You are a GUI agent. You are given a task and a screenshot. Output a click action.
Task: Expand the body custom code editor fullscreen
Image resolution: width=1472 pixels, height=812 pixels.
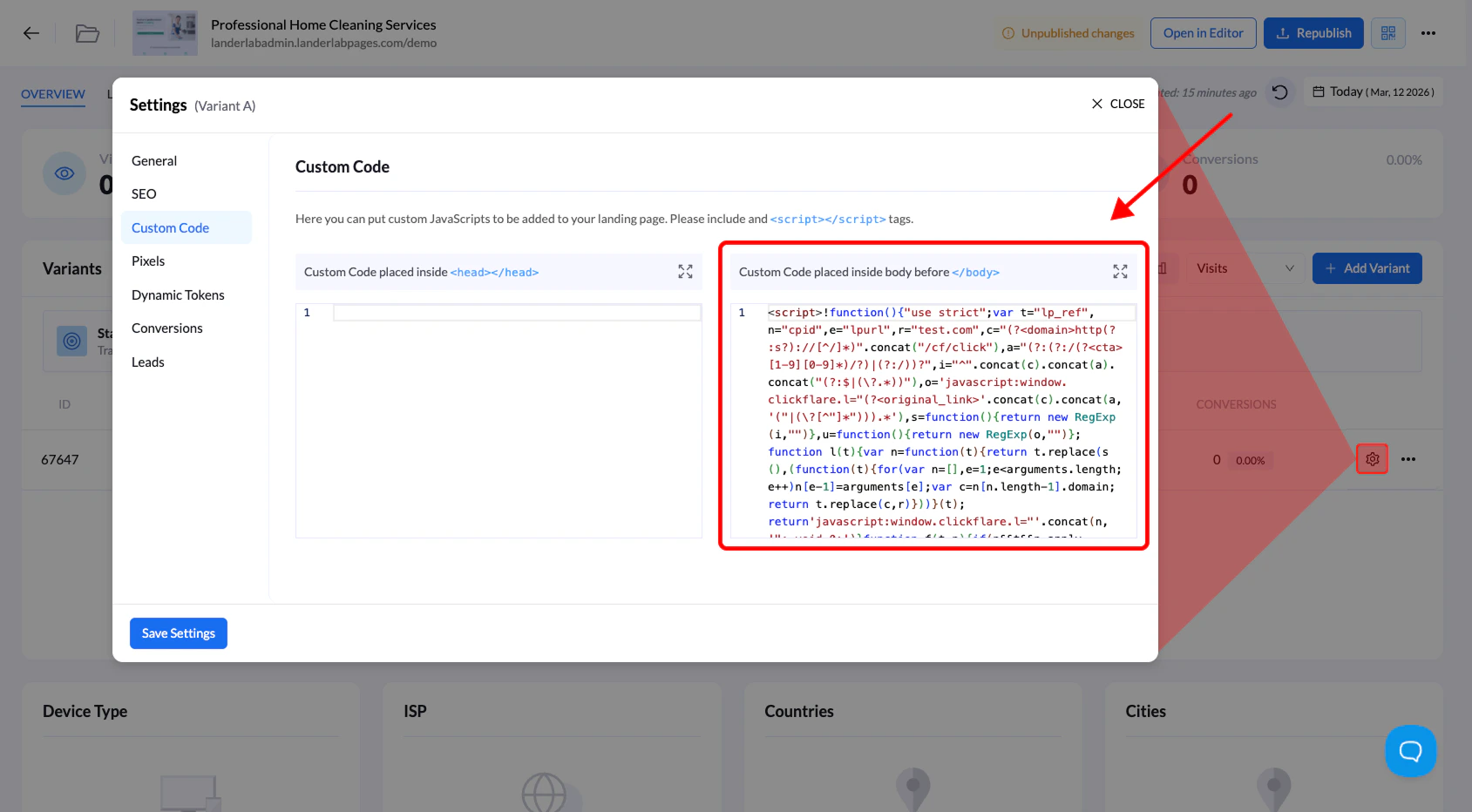coord(1120,272)
